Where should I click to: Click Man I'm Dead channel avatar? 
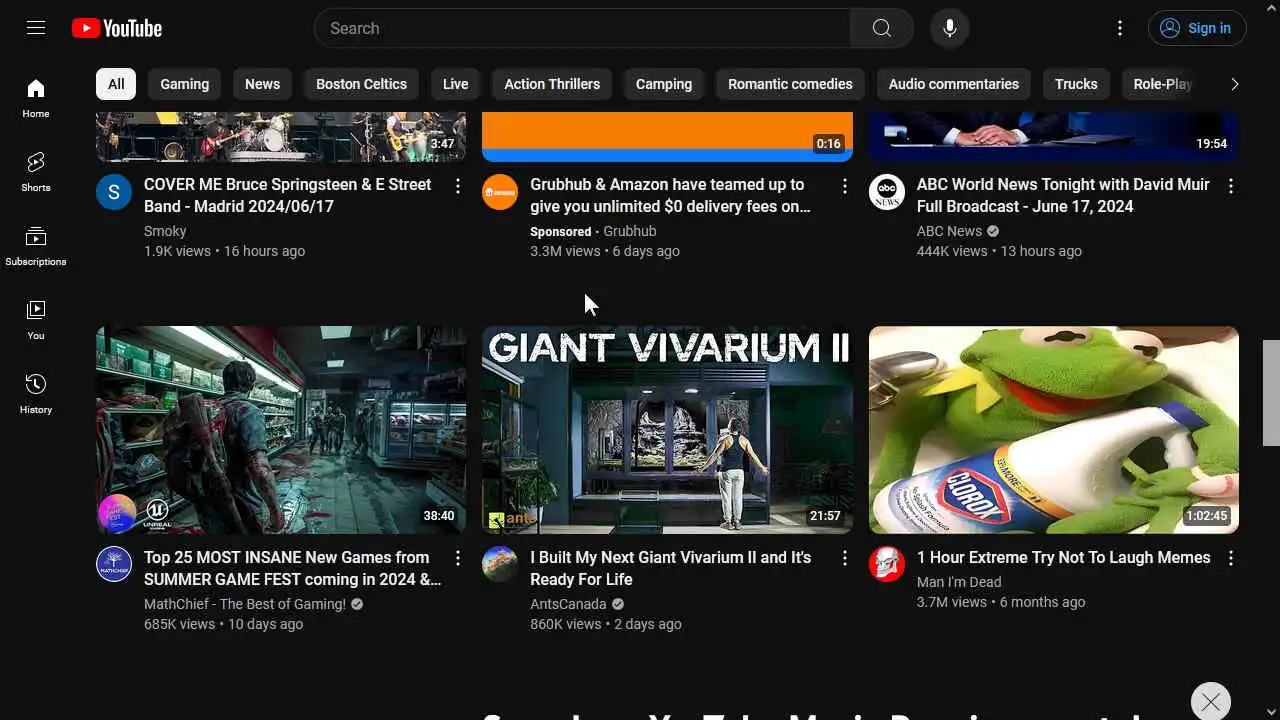[887, 565]
